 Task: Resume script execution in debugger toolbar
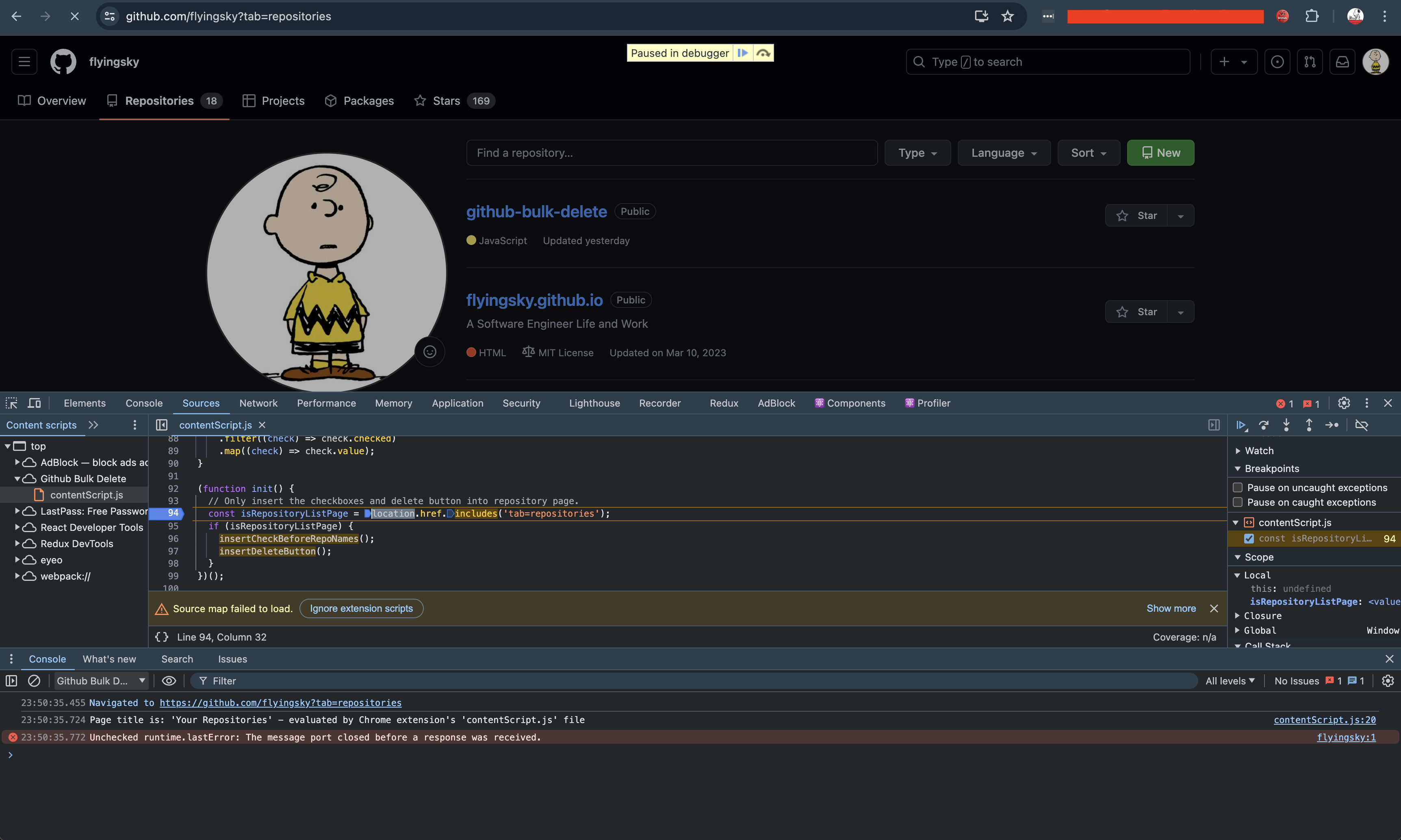[1241, 425]
